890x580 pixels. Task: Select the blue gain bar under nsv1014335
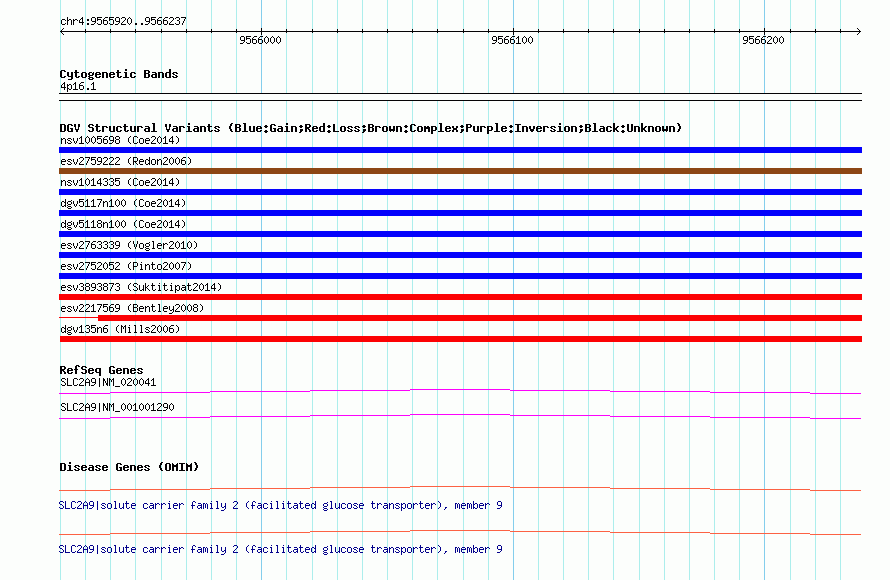[x=460, y=192]
